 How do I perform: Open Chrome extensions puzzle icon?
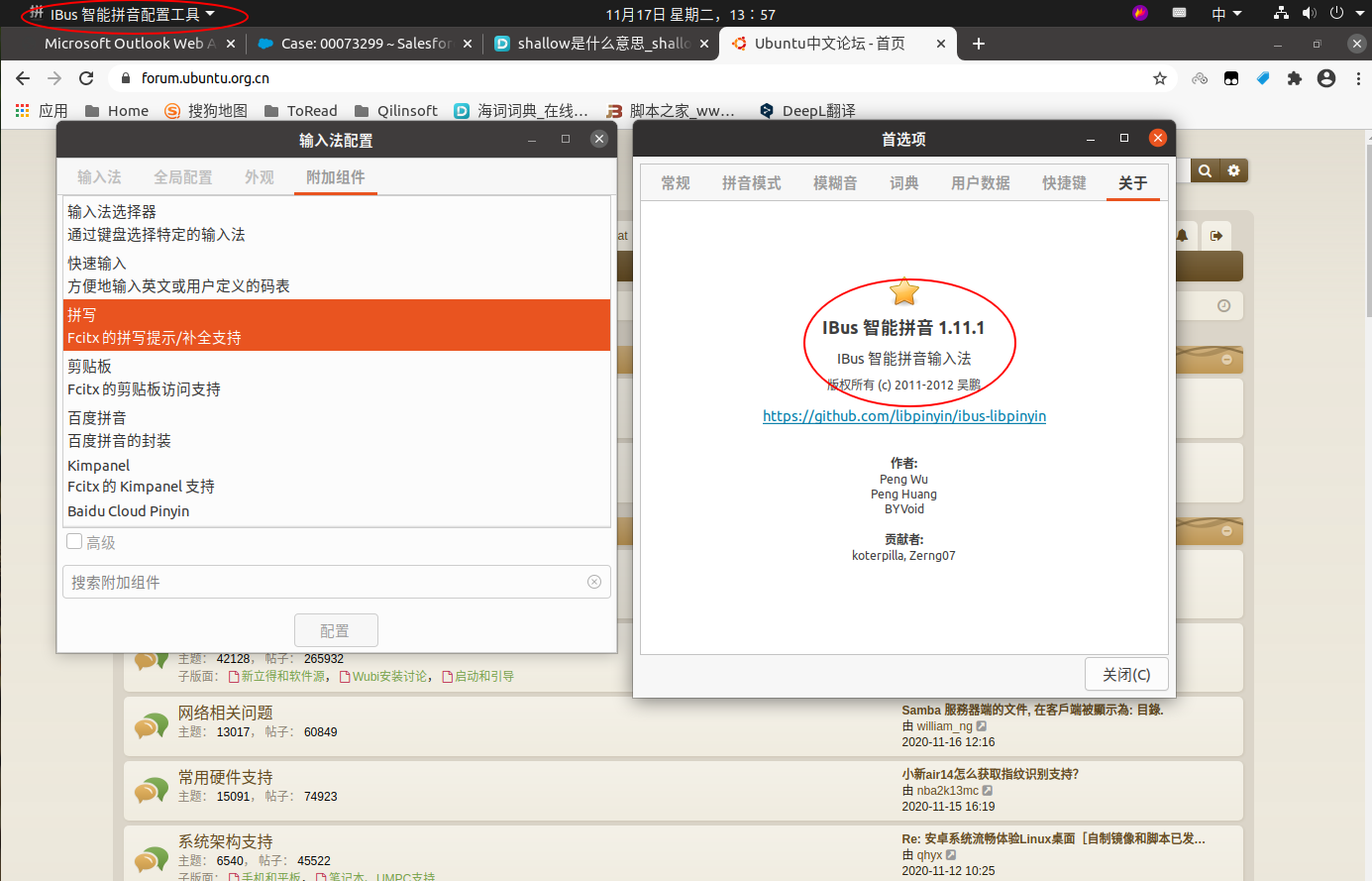[1295, 78]
